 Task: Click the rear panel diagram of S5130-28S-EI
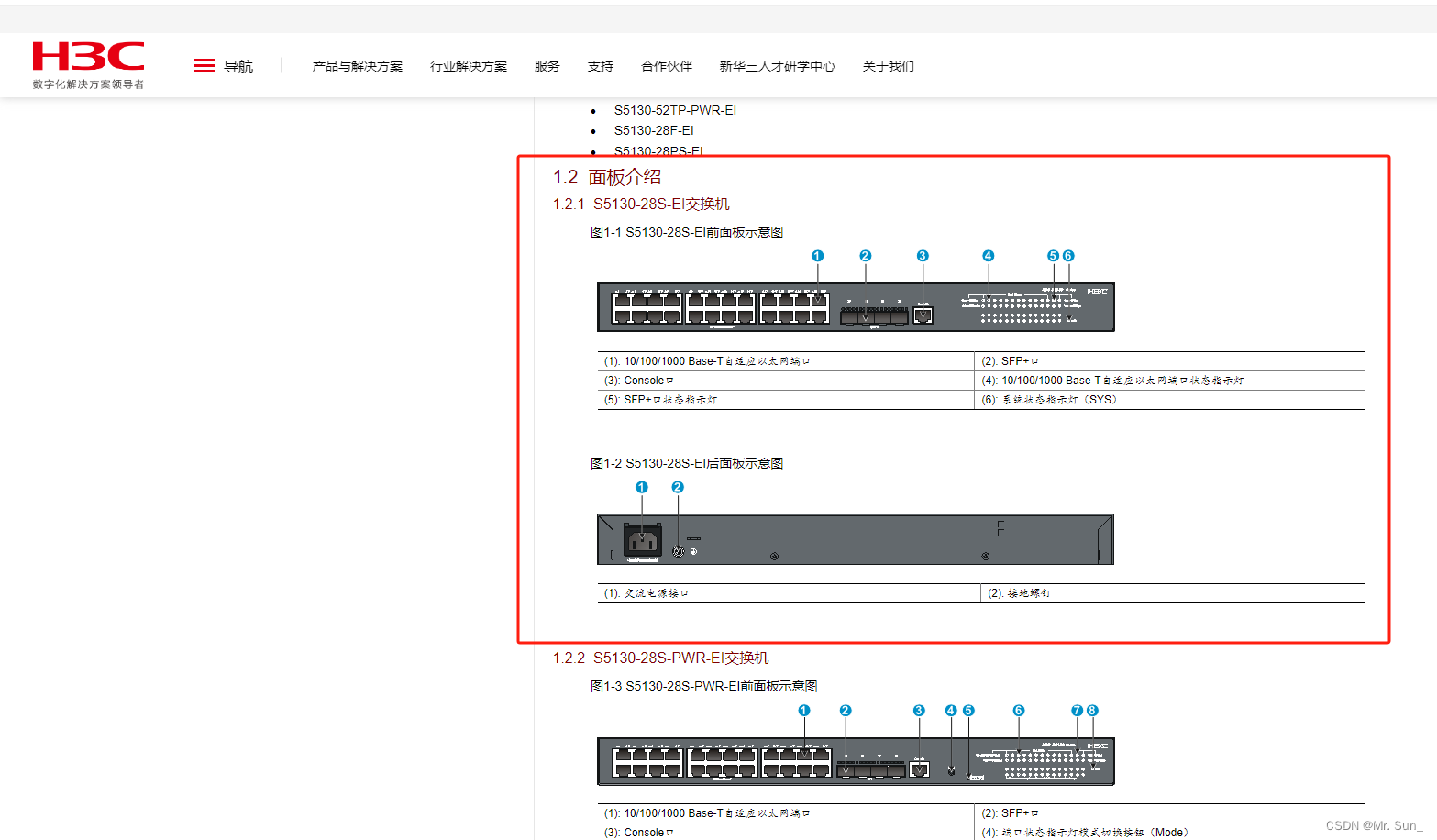click(x=856, y=539)
